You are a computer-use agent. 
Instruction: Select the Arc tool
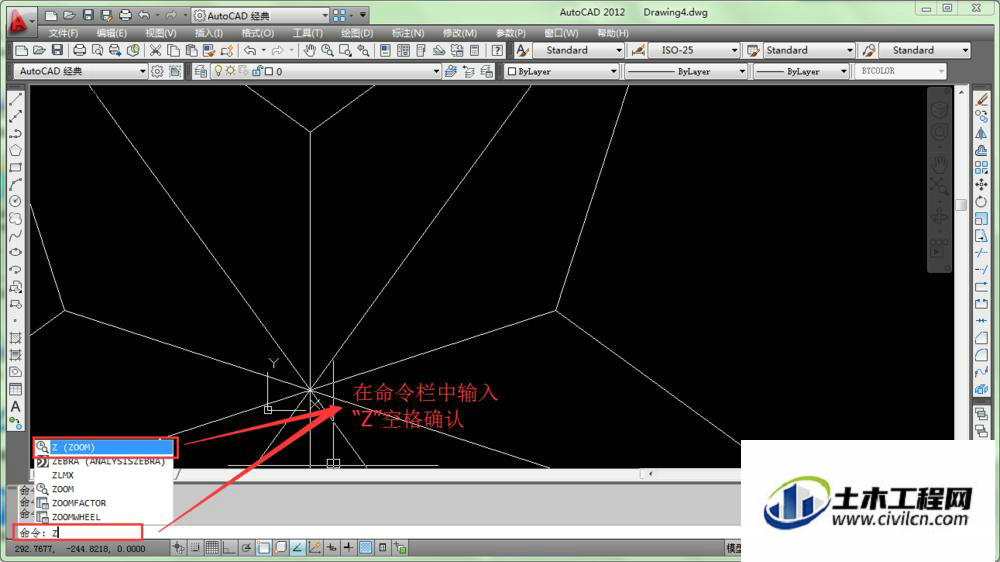pos(15,185)
